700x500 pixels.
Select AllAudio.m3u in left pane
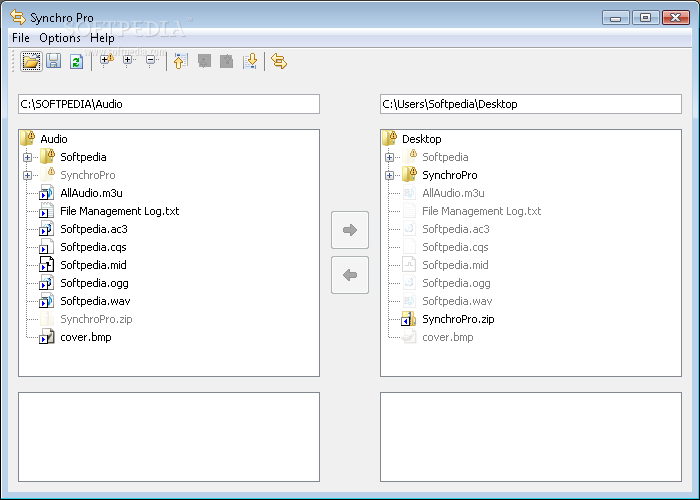91,193
